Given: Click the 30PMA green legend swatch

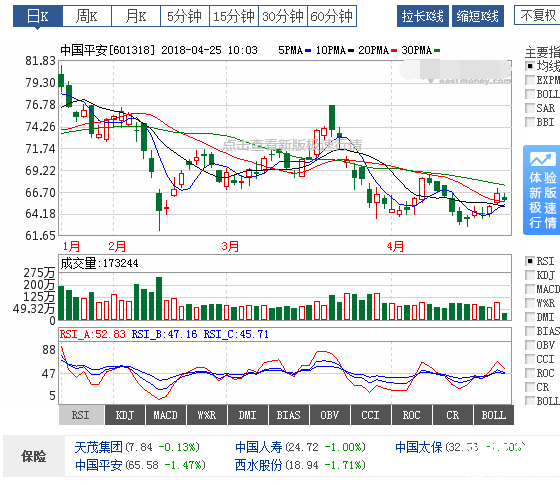Looking at the screenshot, I should 437,51.
